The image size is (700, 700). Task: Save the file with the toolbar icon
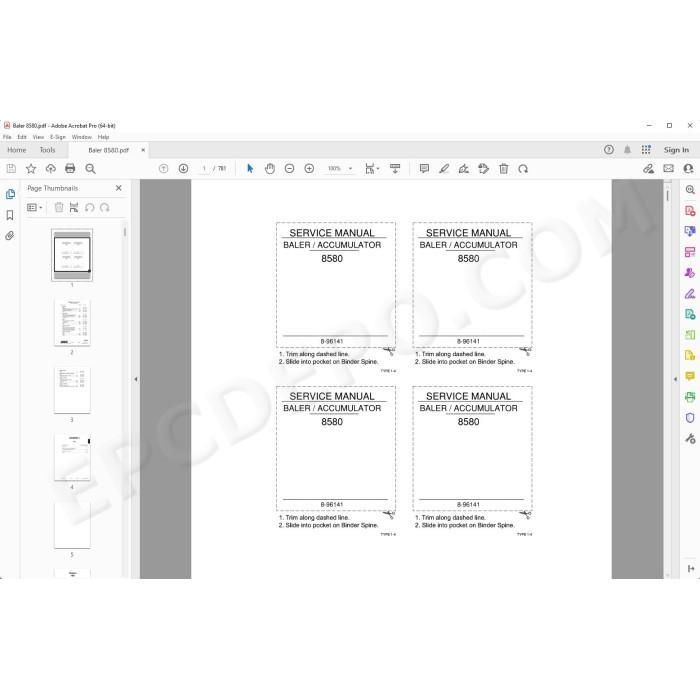[11, 169]
